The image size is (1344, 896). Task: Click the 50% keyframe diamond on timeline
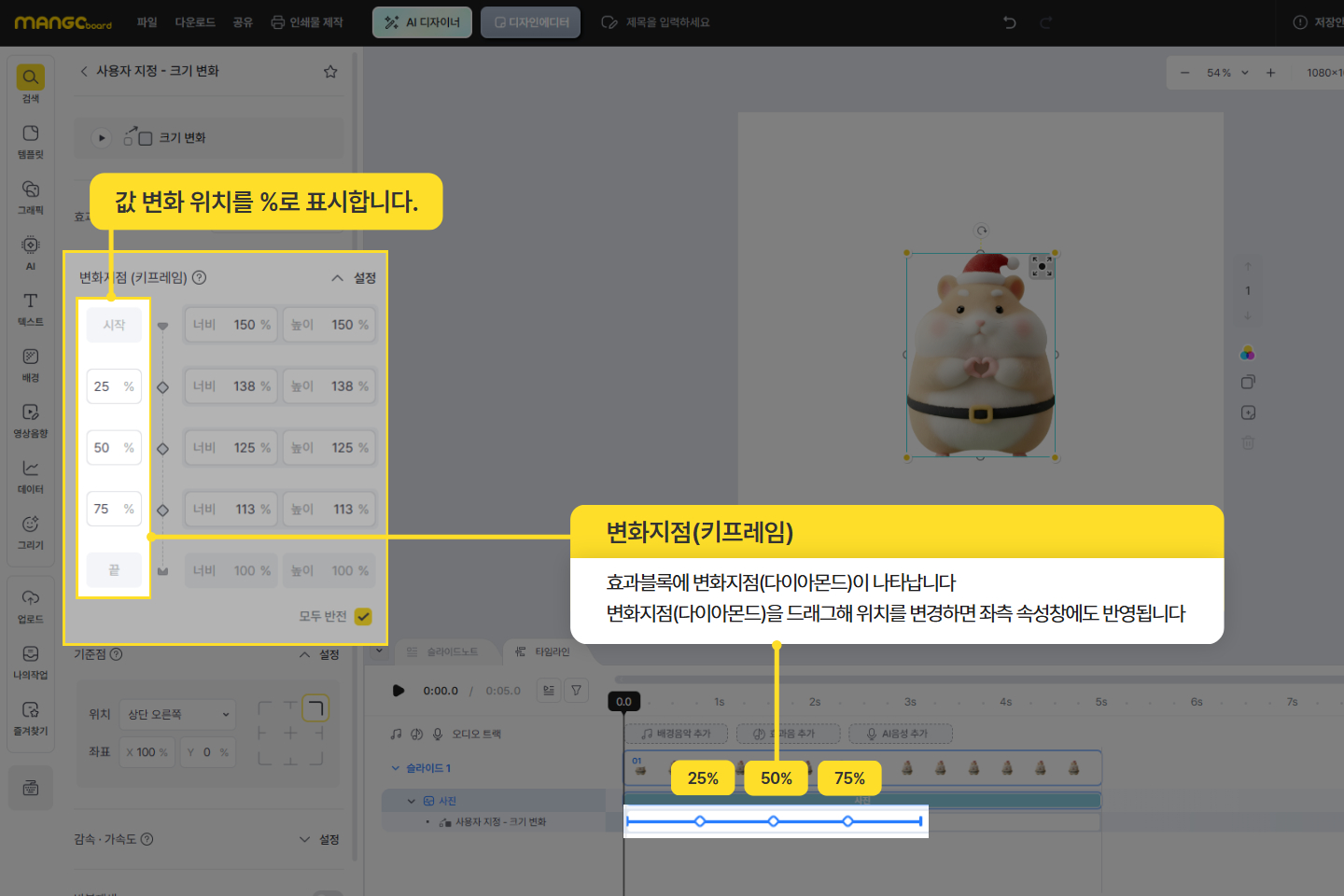coord(774,821)
